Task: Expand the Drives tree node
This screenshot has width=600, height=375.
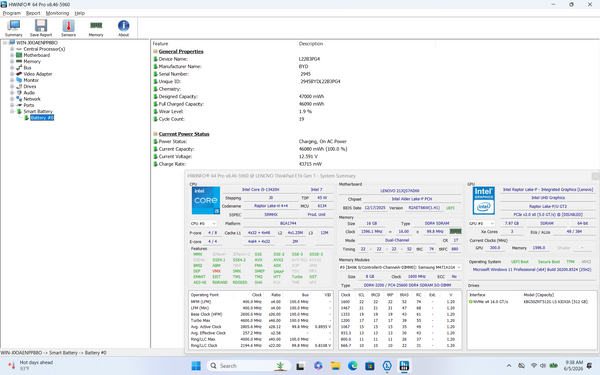Action: [12, 86]
